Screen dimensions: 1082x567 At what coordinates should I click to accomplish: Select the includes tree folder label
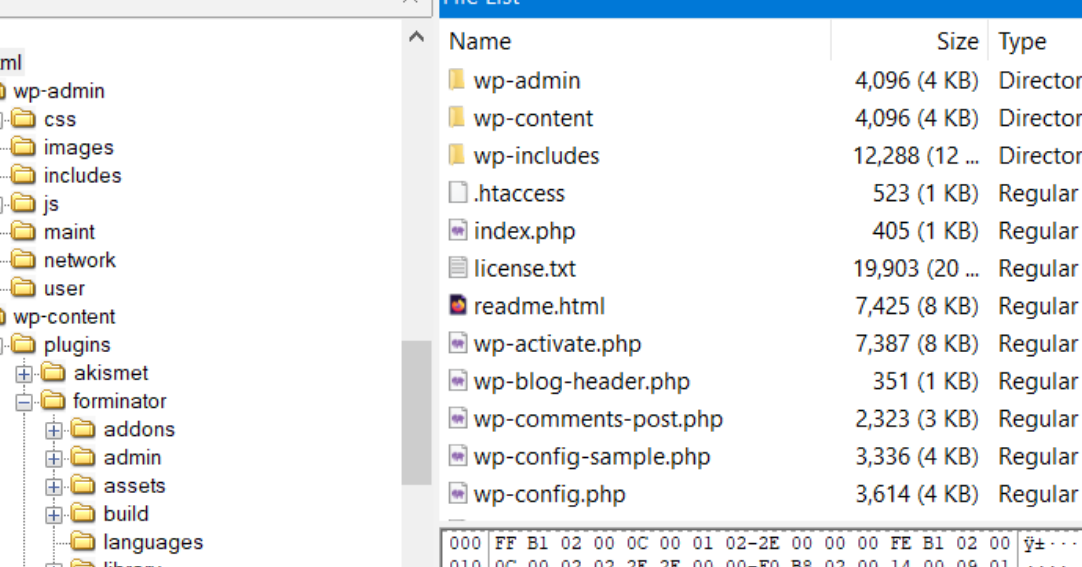coord(83,176)
